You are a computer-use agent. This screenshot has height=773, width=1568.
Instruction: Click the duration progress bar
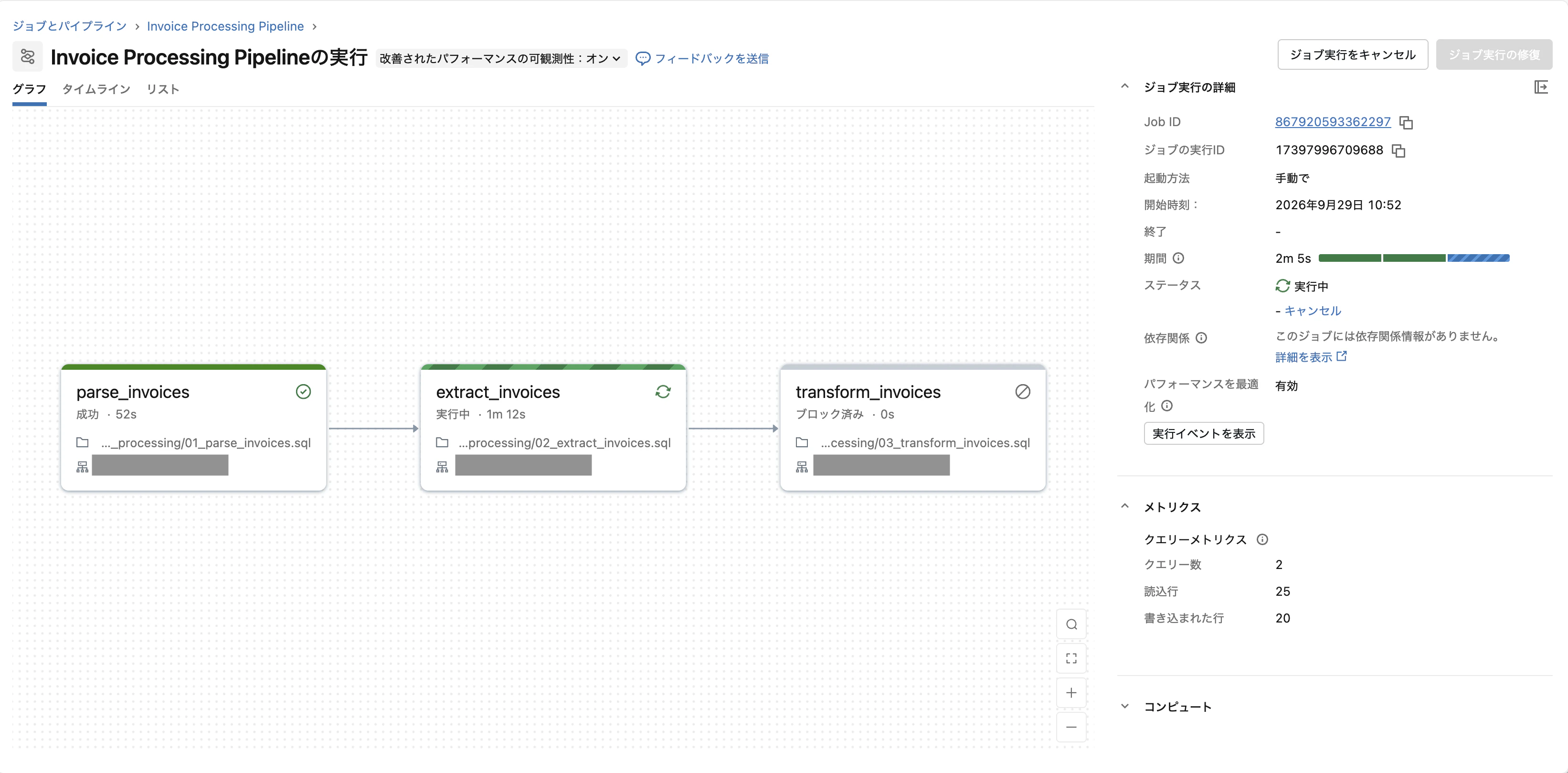(1413, 258)
